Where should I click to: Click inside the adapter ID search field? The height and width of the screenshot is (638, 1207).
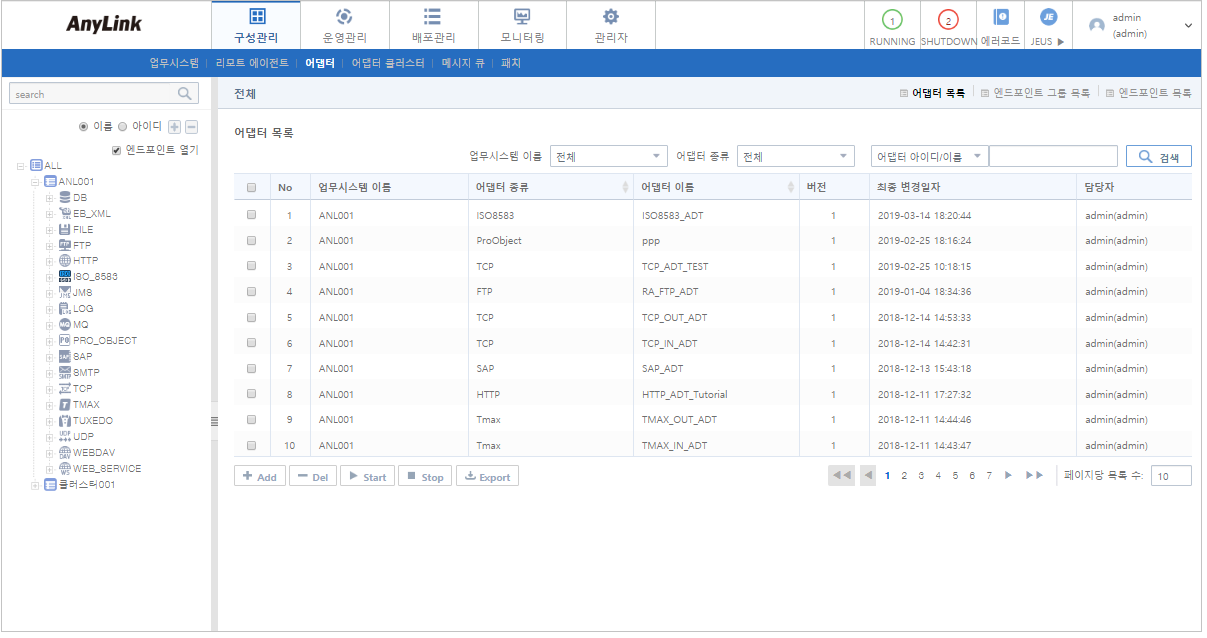click(x=1053, y=155)
